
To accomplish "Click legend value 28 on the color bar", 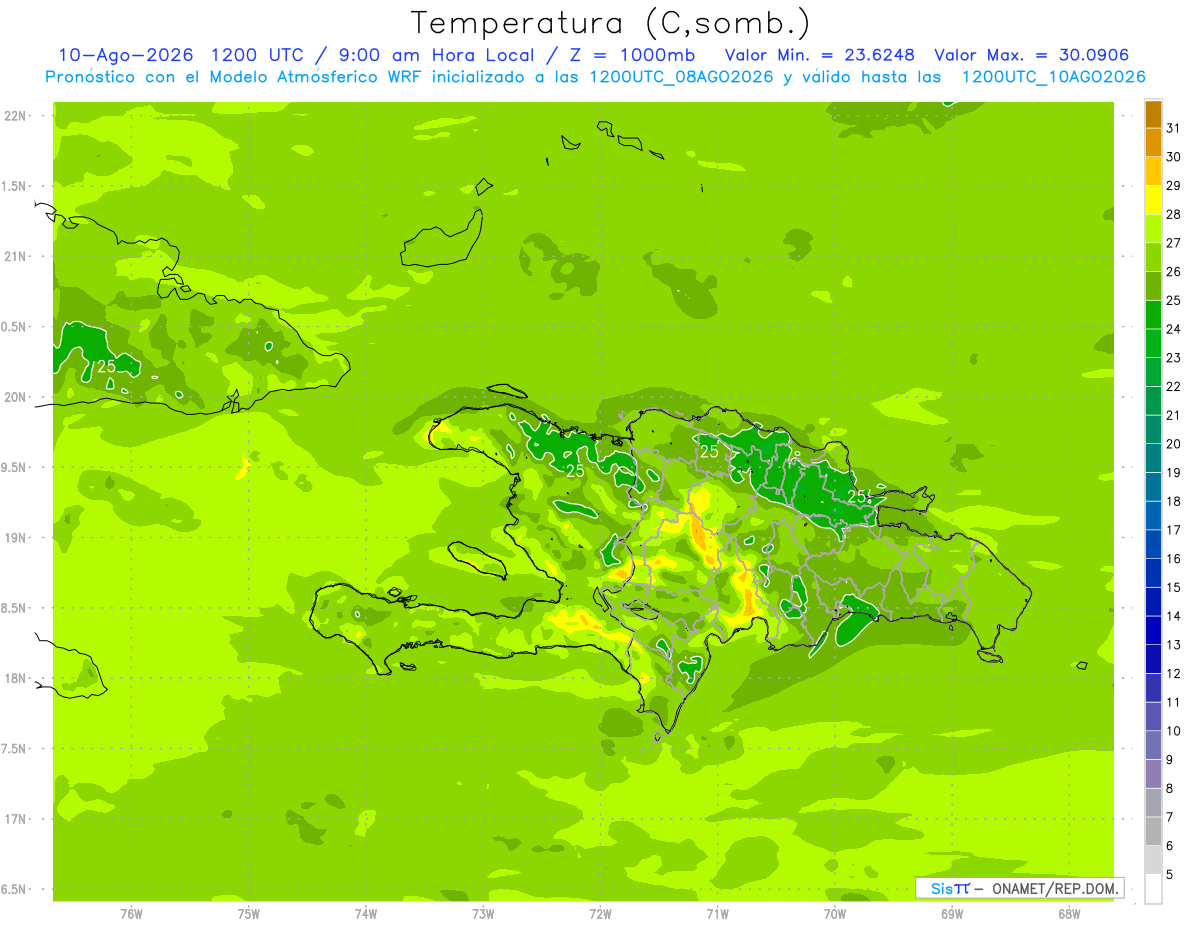I will [x=1174, y=214].
